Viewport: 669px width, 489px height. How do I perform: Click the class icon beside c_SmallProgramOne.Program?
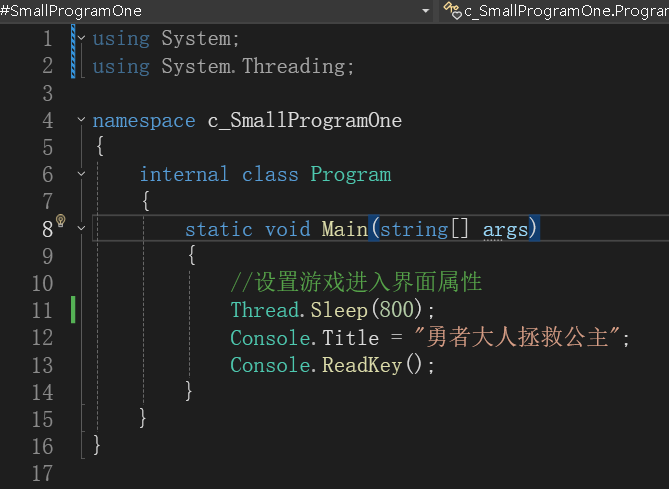453,10
